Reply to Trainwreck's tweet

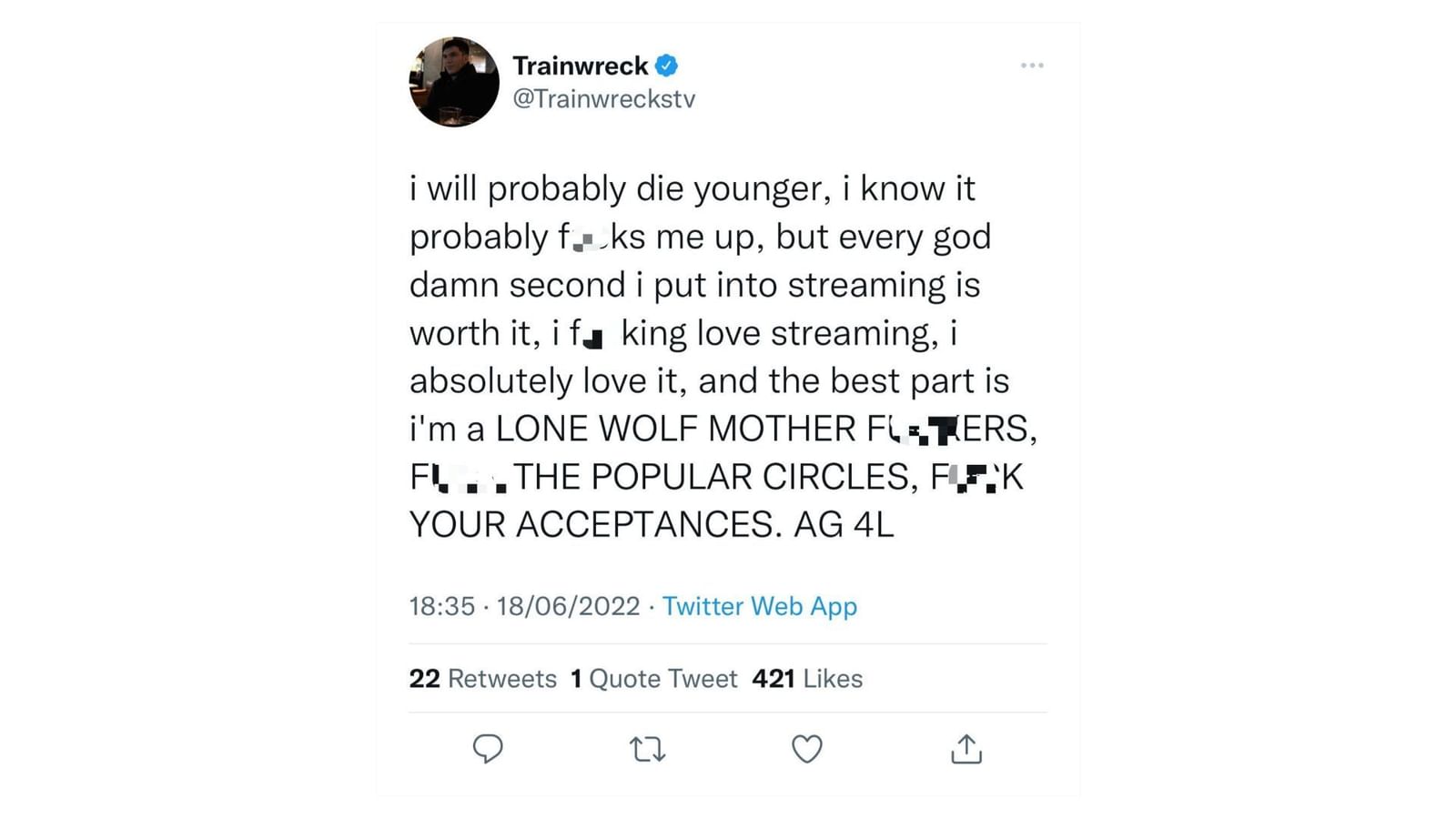[489, 749]
